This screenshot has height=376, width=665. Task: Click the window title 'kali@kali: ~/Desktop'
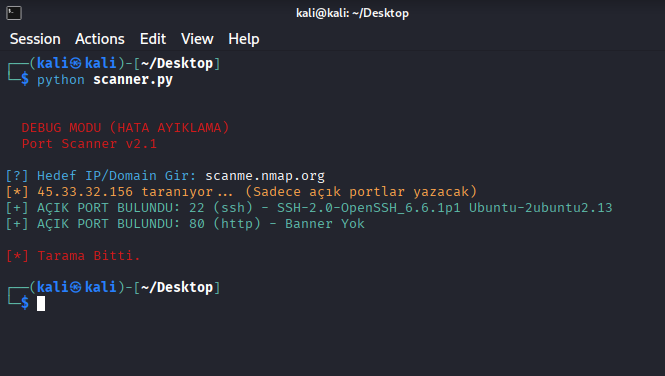click(352, 13)
